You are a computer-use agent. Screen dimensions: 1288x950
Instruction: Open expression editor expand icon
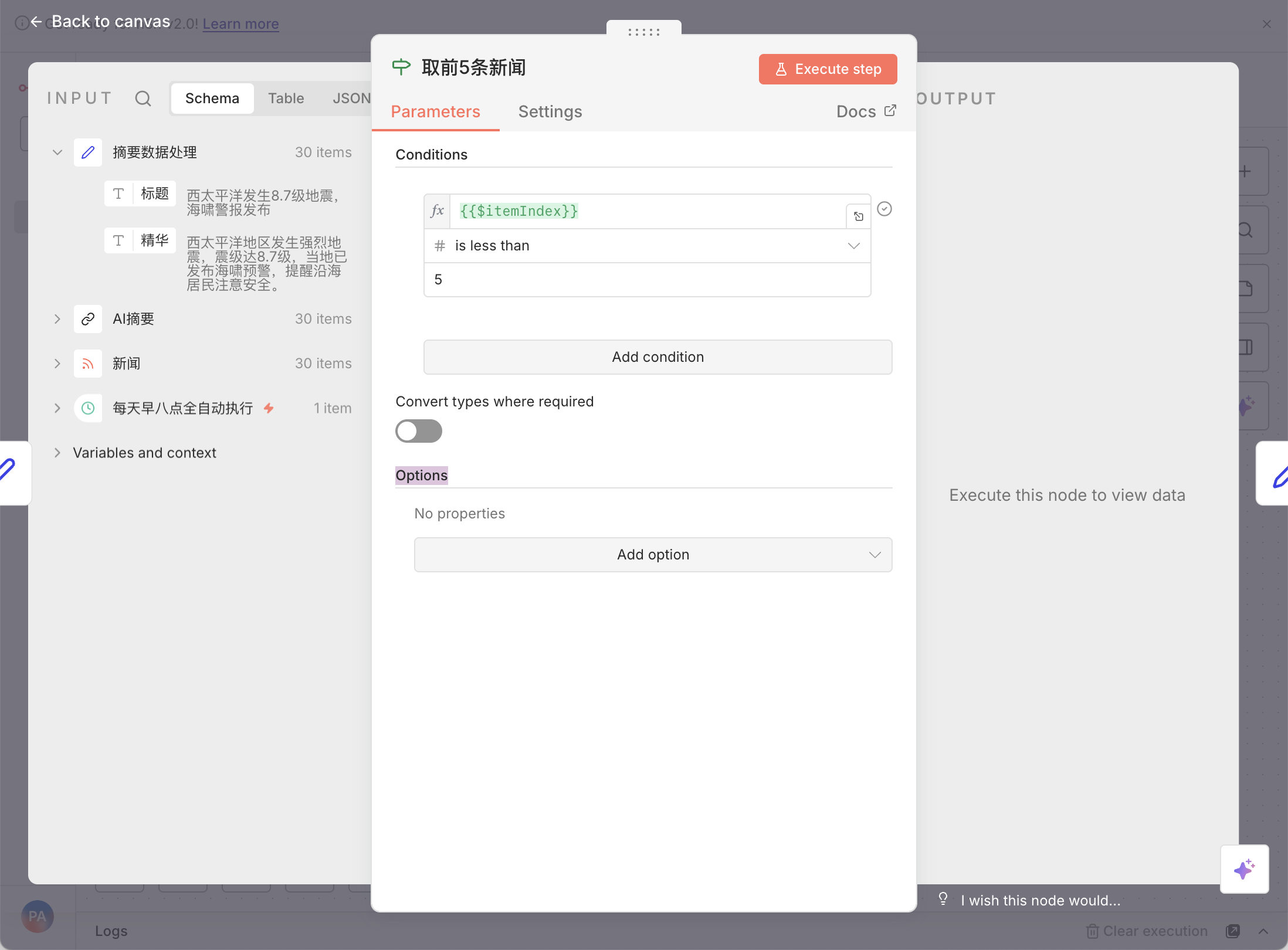[858, 216]
